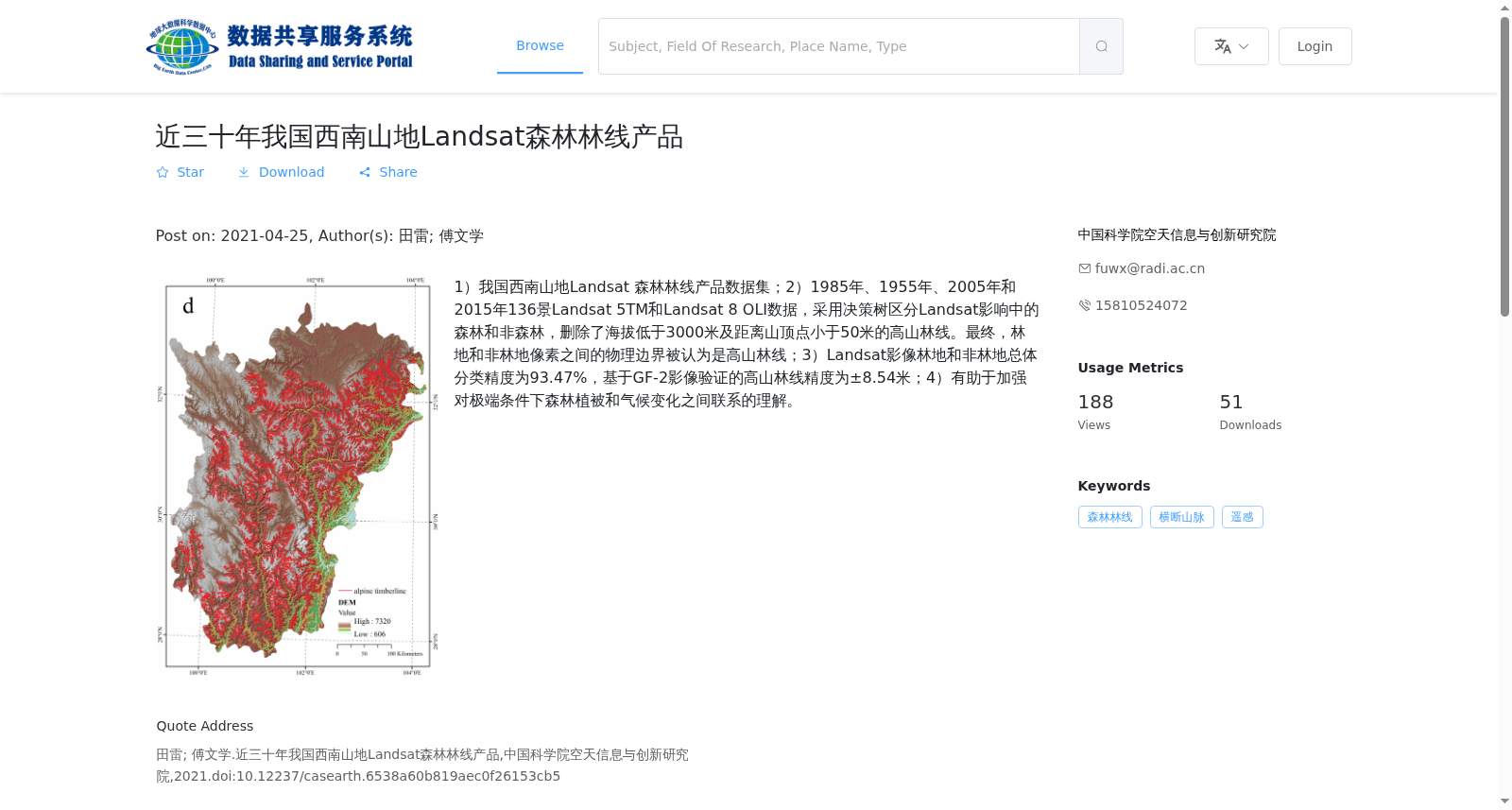The image size is (1512, 810).
Task: Click the dataset title heading
Action: click(419, 137)
